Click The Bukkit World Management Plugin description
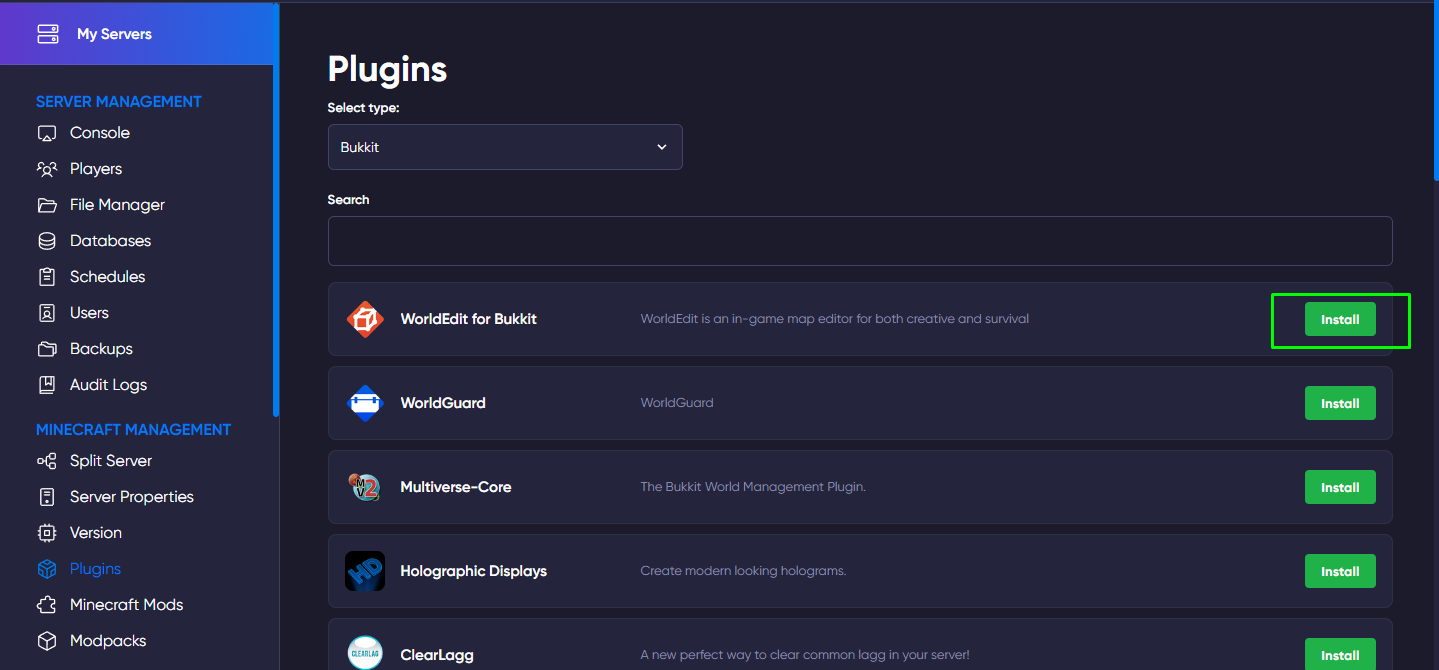The image size is (1439, 670). (753, 487)
